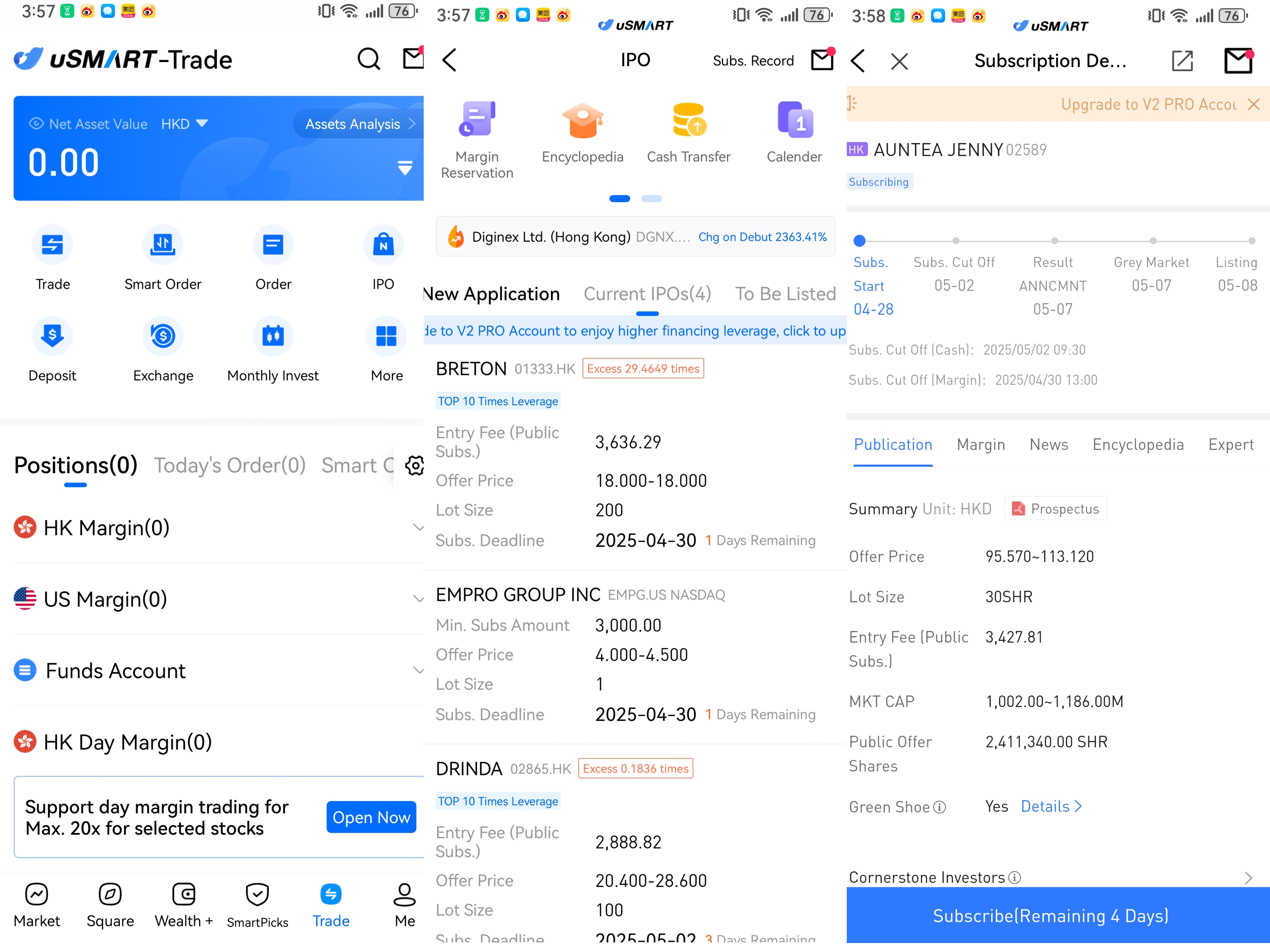Open the Trade shortcut icon

(52, 245)
